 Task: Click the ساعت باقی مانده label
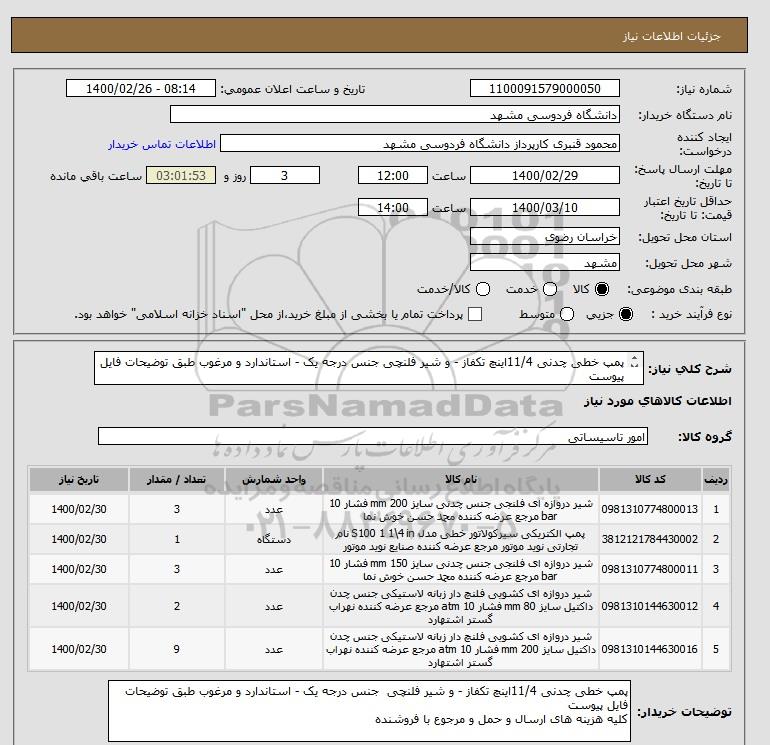click(x=96, y=176)
